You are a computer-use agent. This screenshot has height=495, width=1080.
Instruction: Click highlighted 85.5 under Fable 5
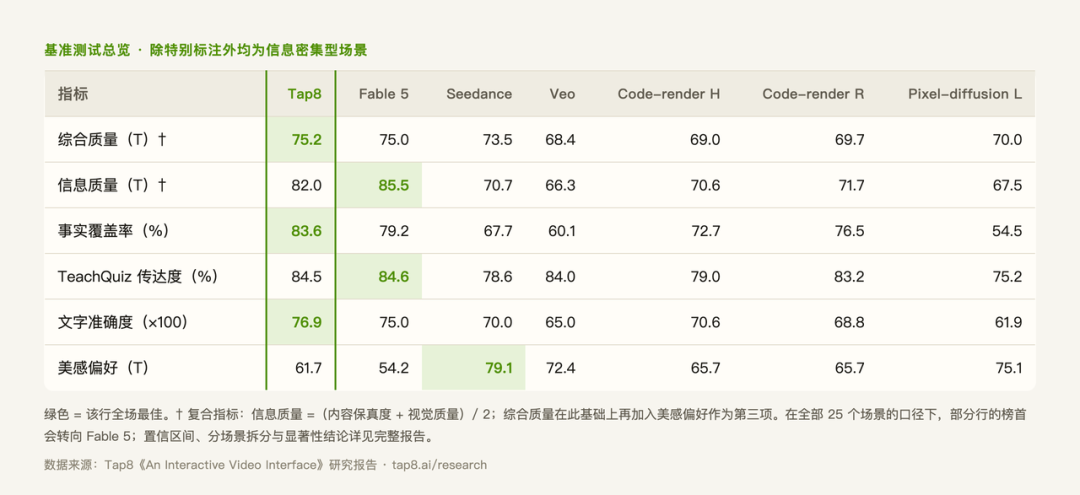393,185
